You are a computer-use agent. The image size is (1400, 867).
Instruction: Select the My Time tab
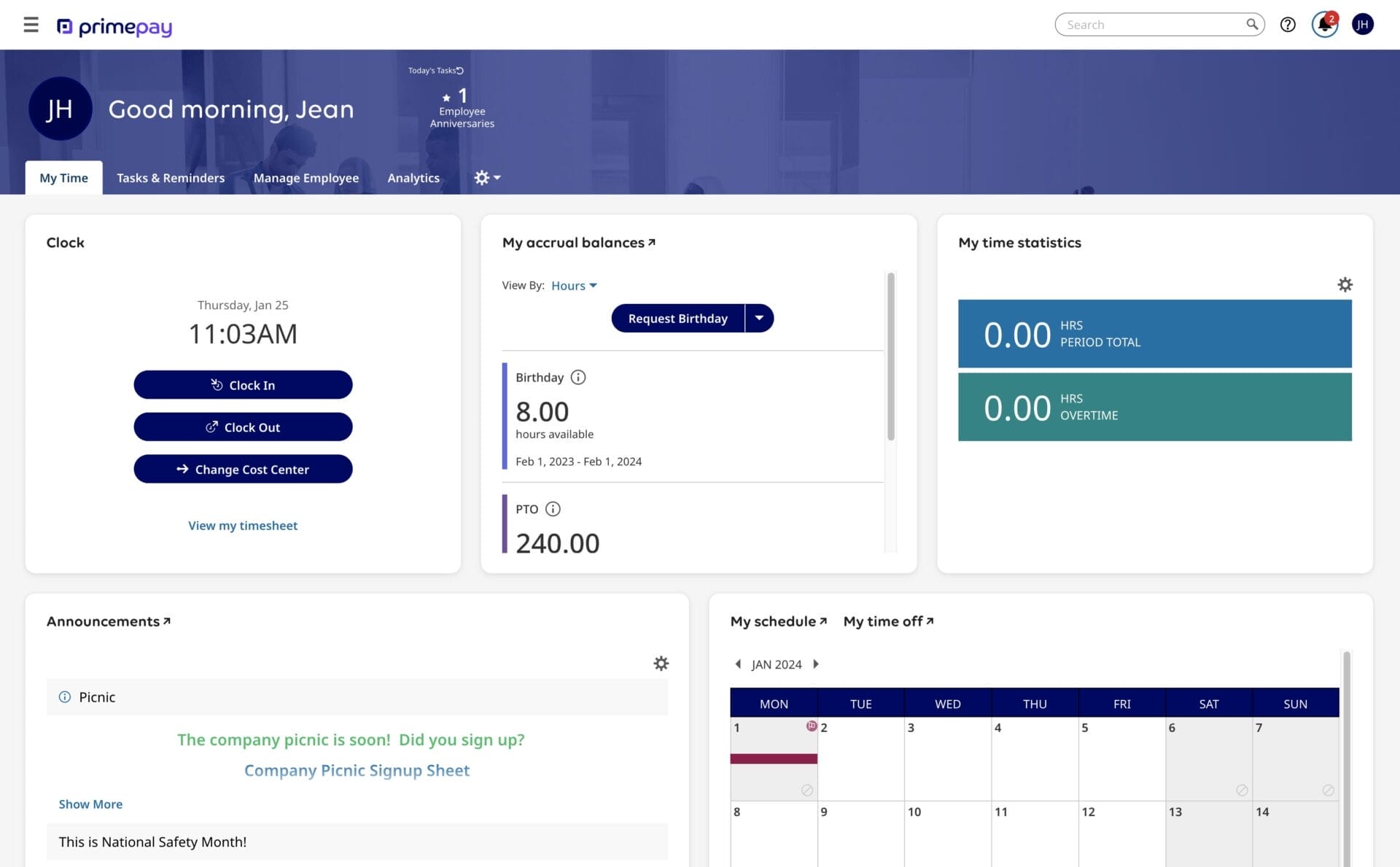(x=63, y=177)
